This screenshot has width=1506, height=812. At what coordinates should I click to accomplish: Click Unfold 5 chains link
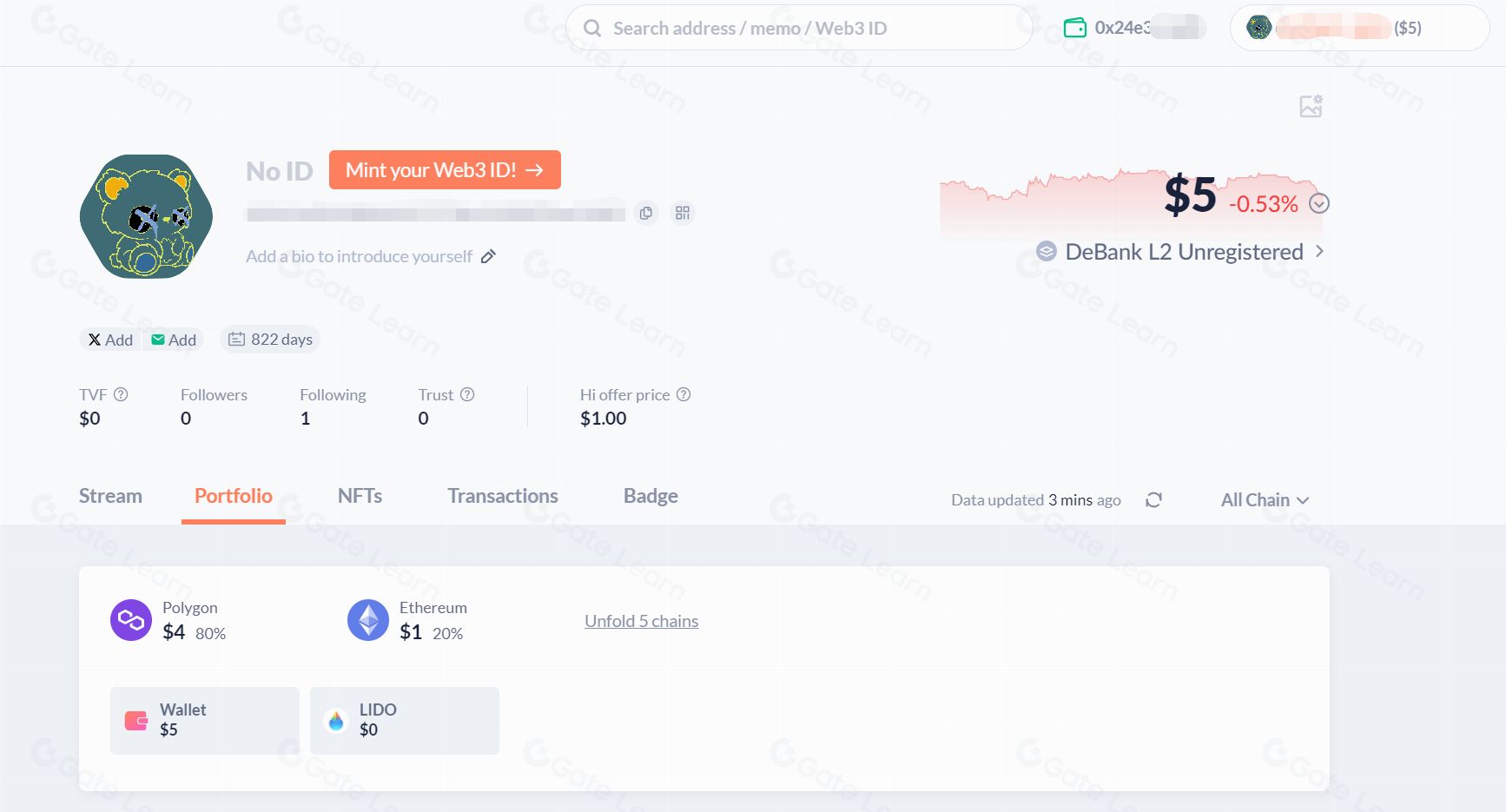coord(641,621)
